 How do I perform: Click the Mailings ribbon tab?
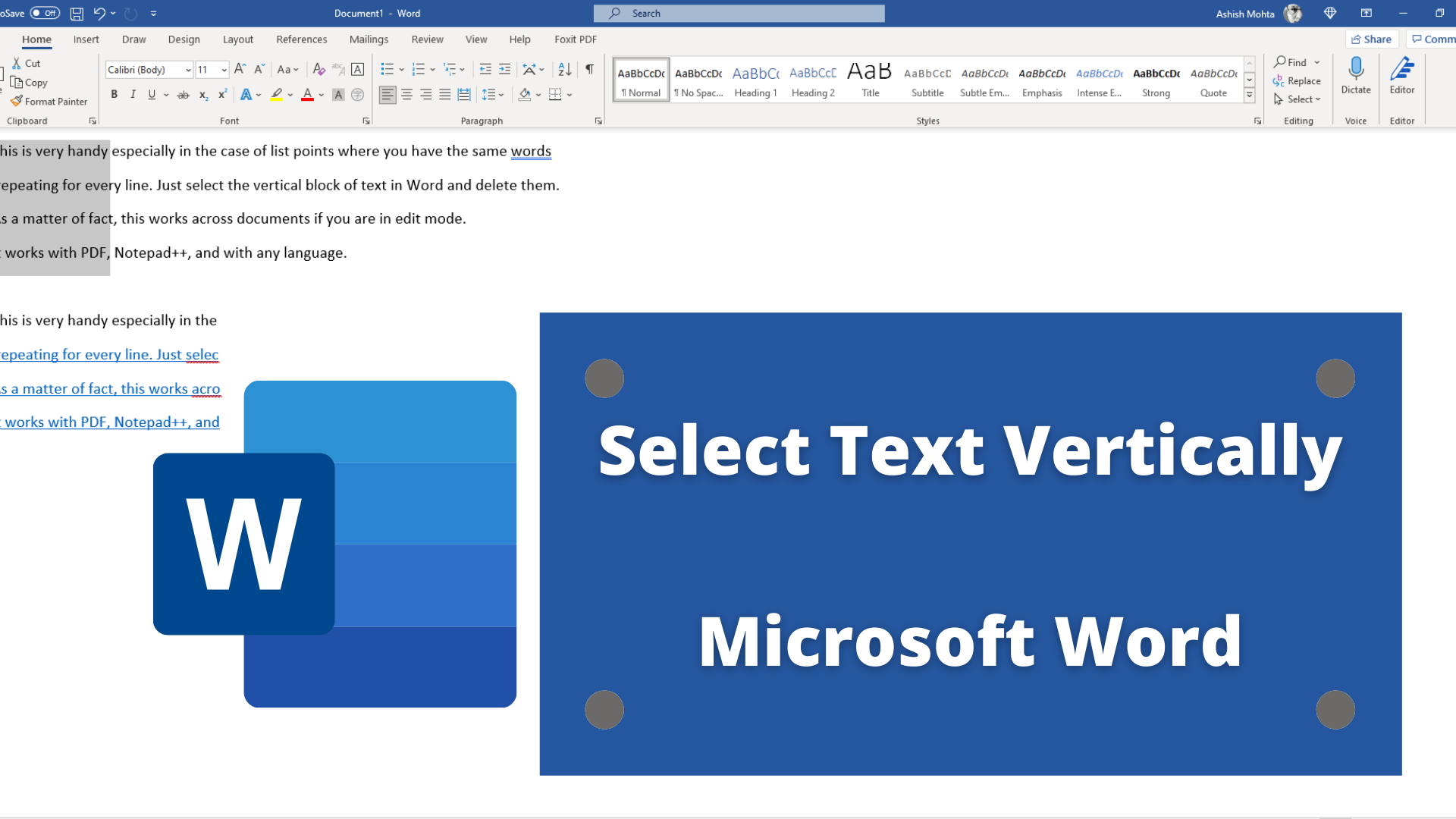368,38
